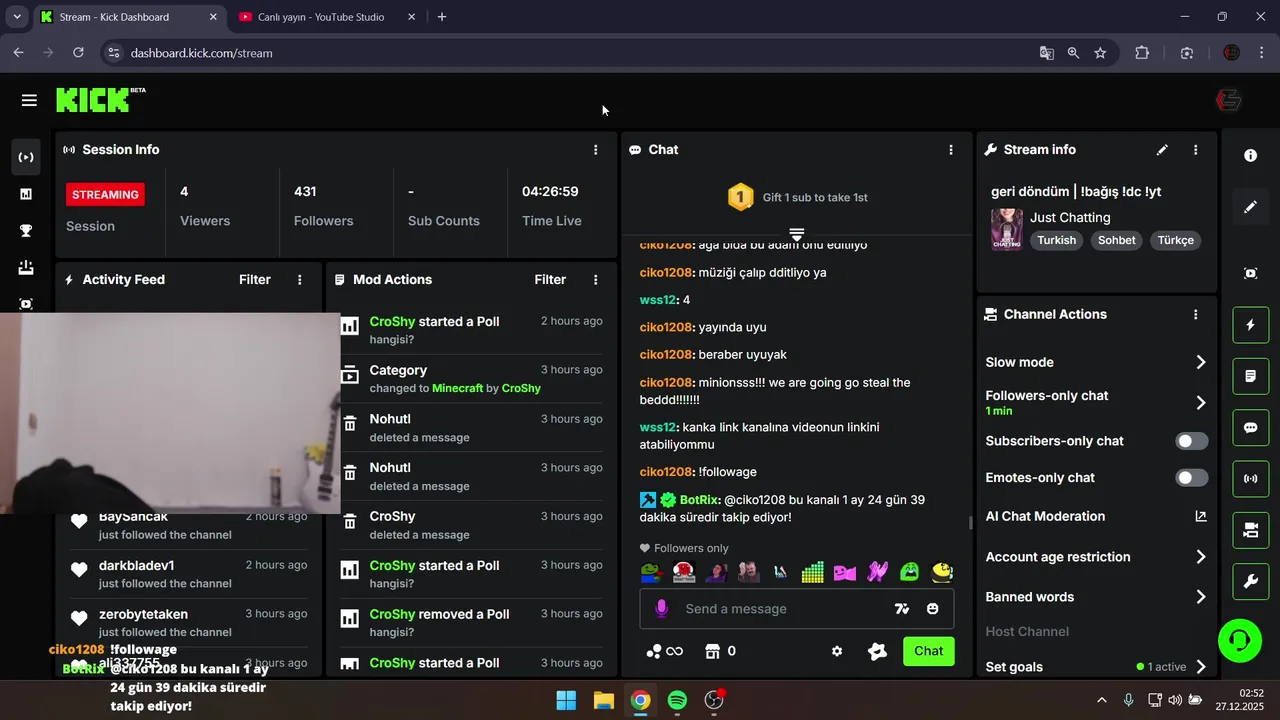Click the wrench icon in right rail
This screenshot has height=720, width=1280.
coord(1250,581)
